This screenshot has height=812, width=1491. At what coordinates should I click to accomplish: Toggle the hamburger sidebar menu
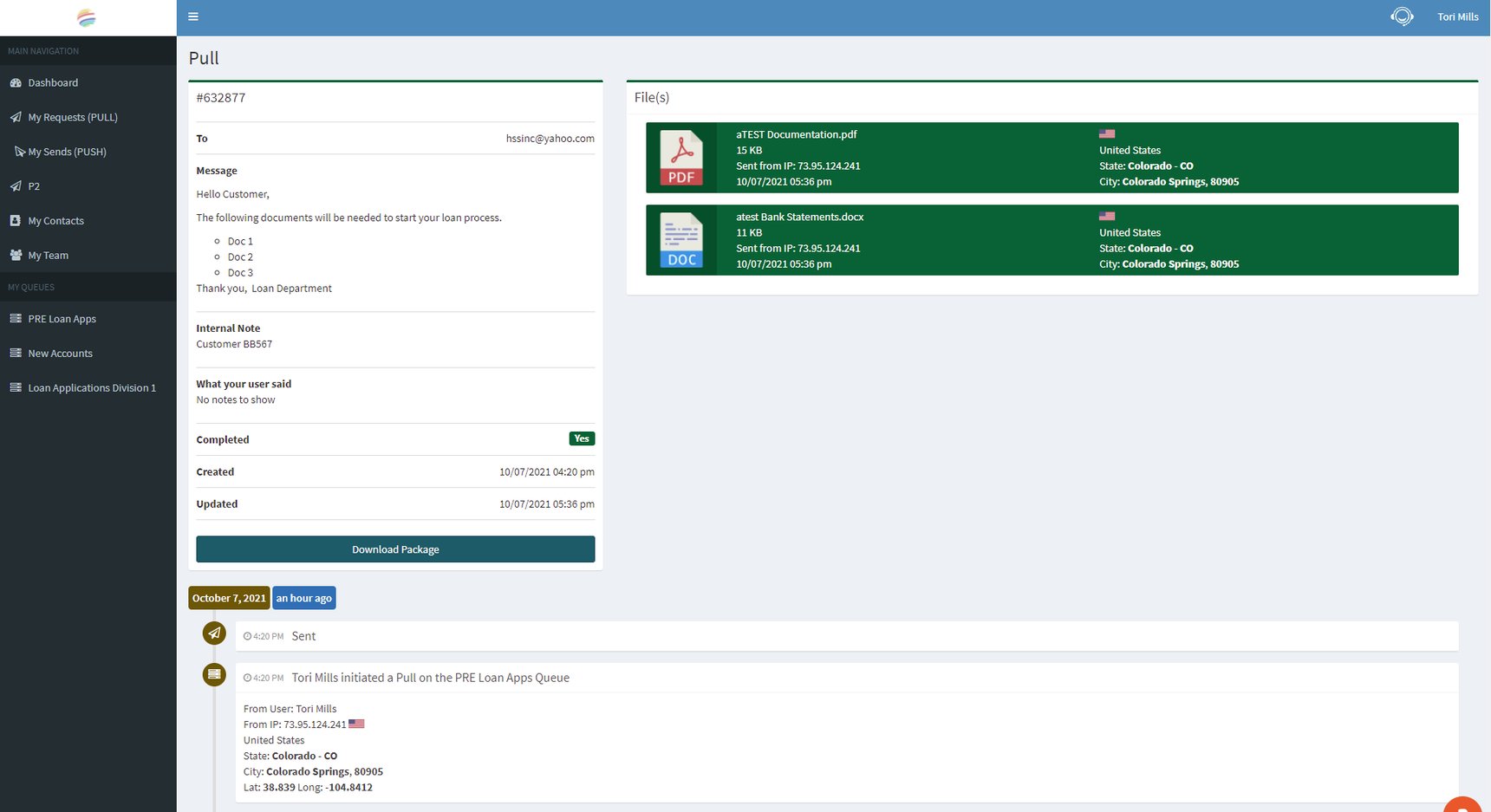point(193,16)
